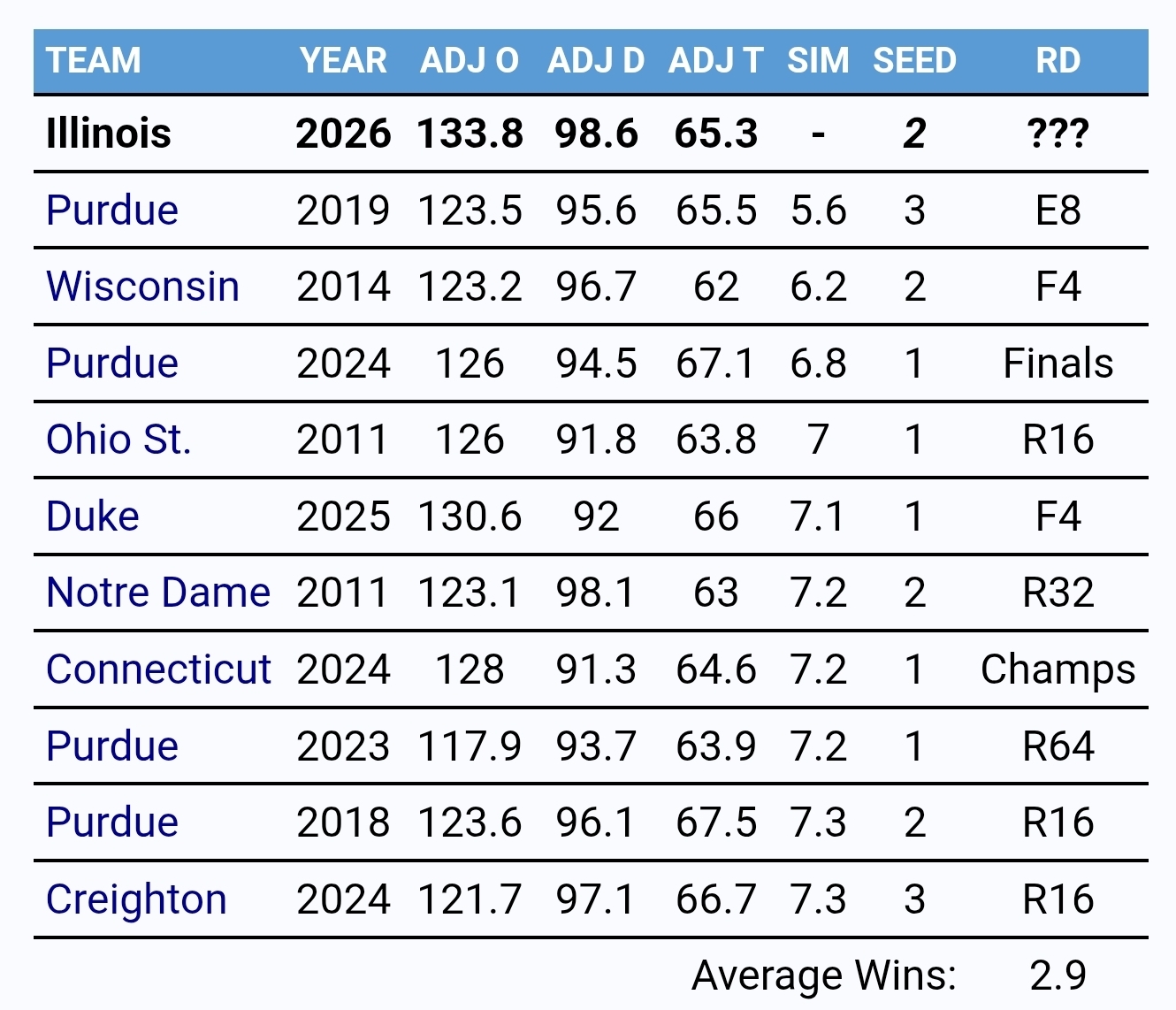This screenshot has height=1010, width=1176.
Task: Click the Wisconsin team link
Action: (x=142, y=287)
